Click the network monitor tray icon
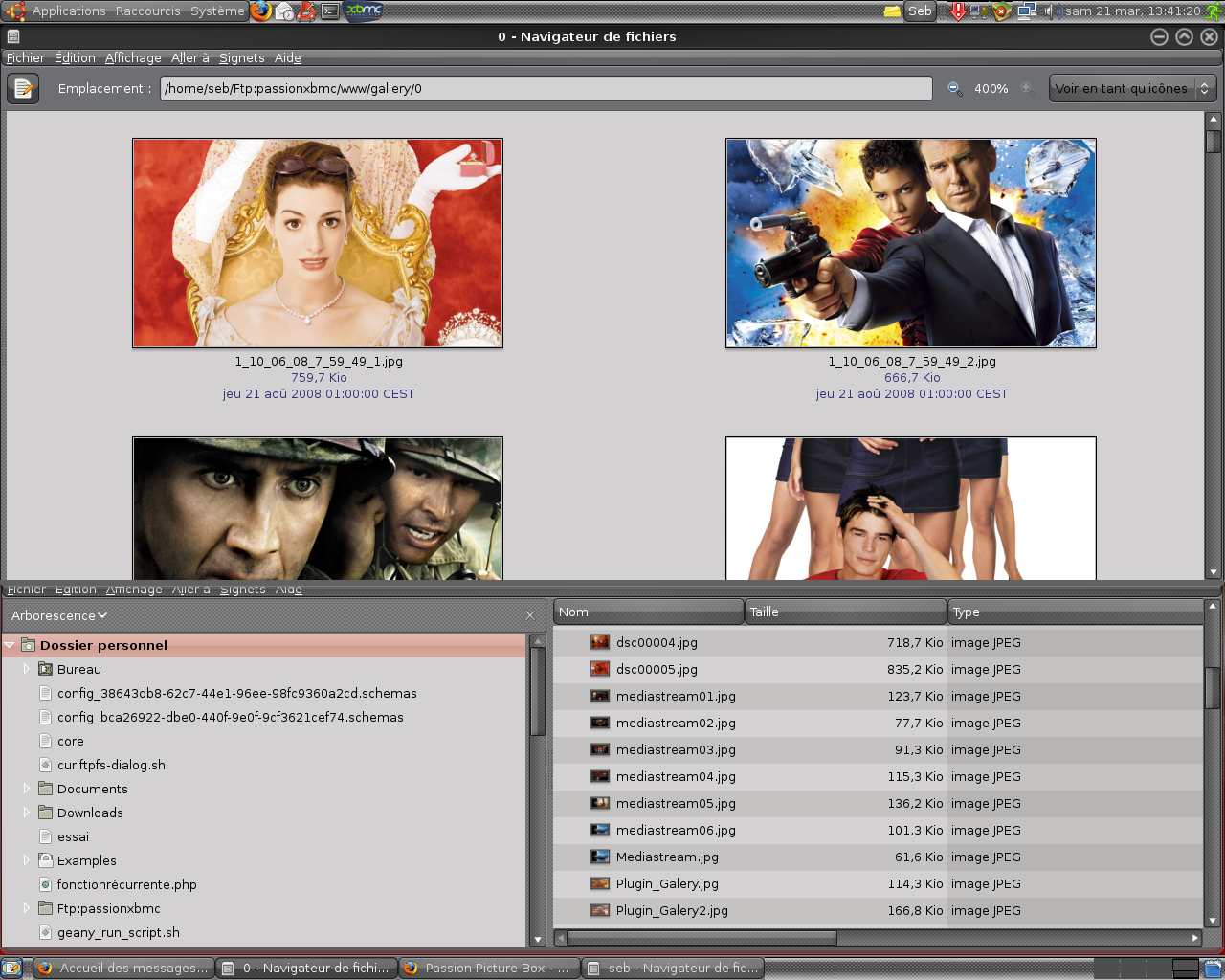The image size is (1225, 980). (x=1027, y=11)
